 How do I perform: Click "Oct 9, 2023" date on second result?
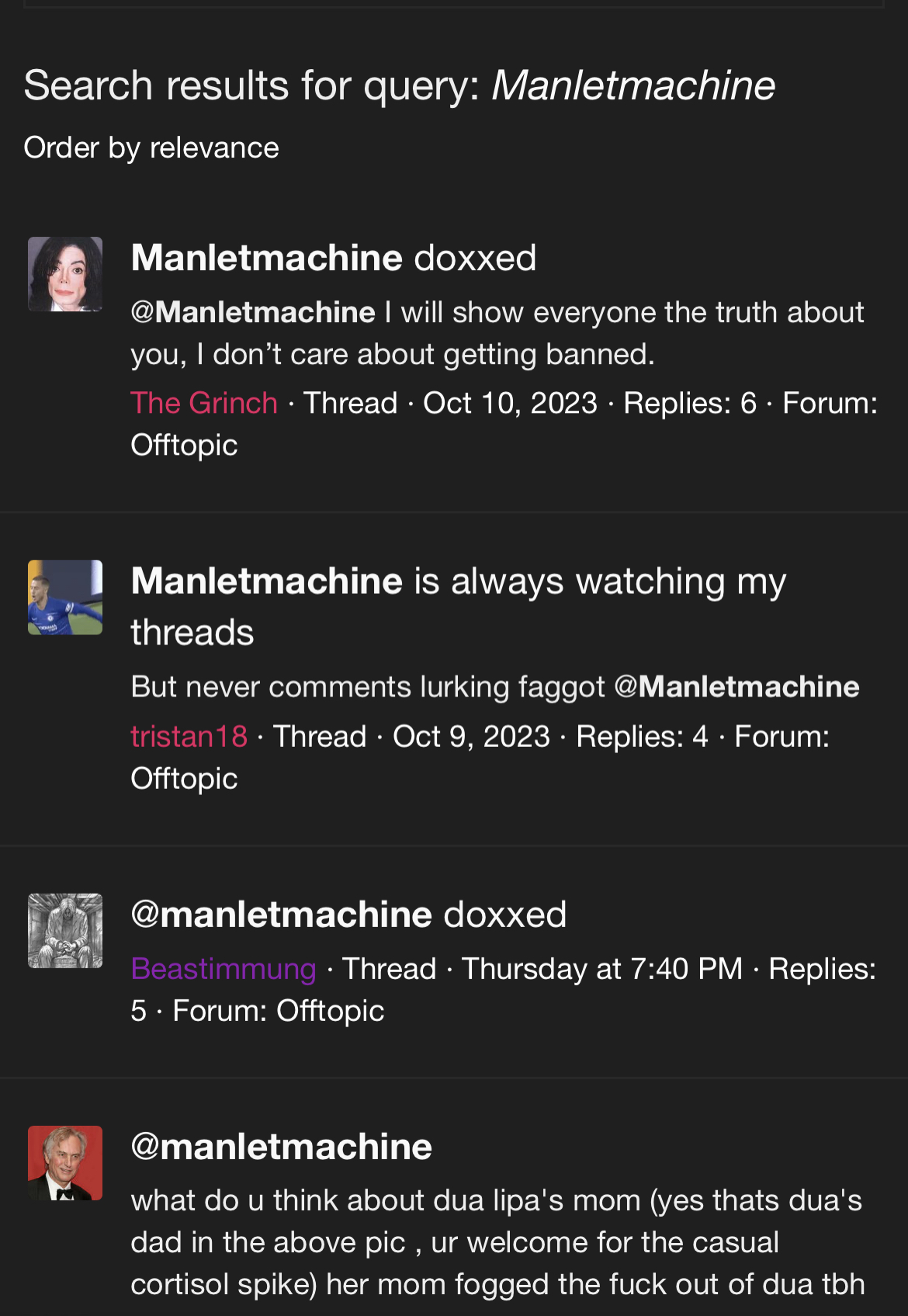click(x=471, y=736)
